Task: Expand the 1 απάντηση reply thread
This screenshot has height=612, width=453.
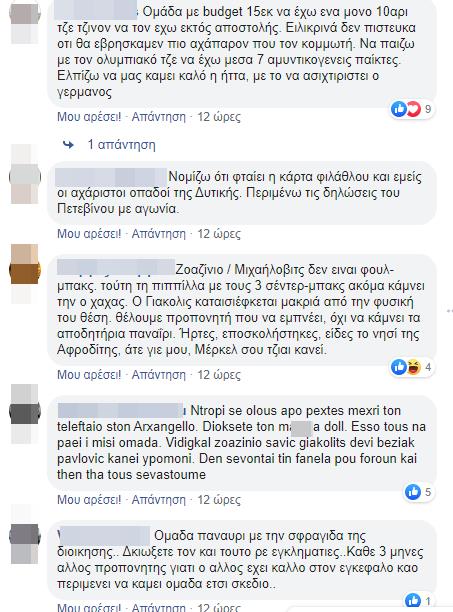Action: (121, 145)
